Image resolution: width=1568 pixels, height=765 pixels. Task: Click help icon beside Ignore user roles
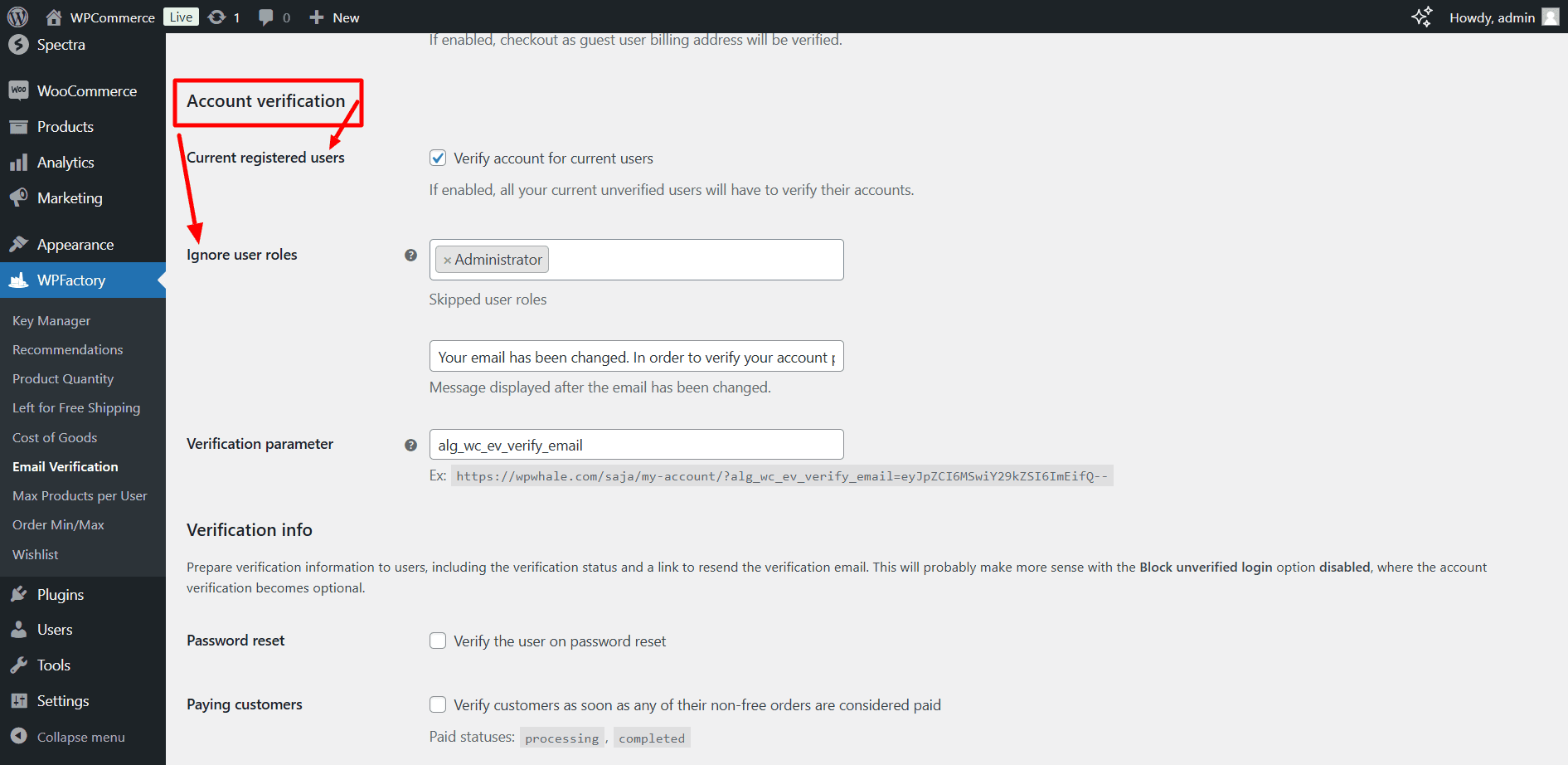[410, 255]
